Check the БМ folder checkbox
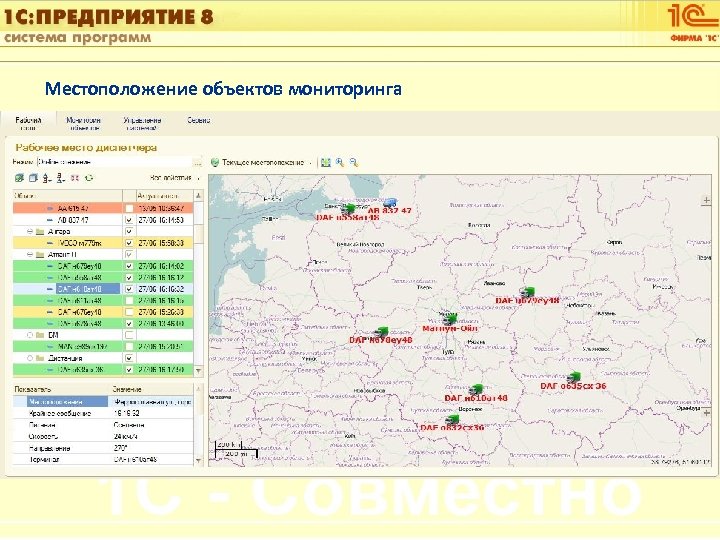Screen dimensions: 720x540 point(129,335)
